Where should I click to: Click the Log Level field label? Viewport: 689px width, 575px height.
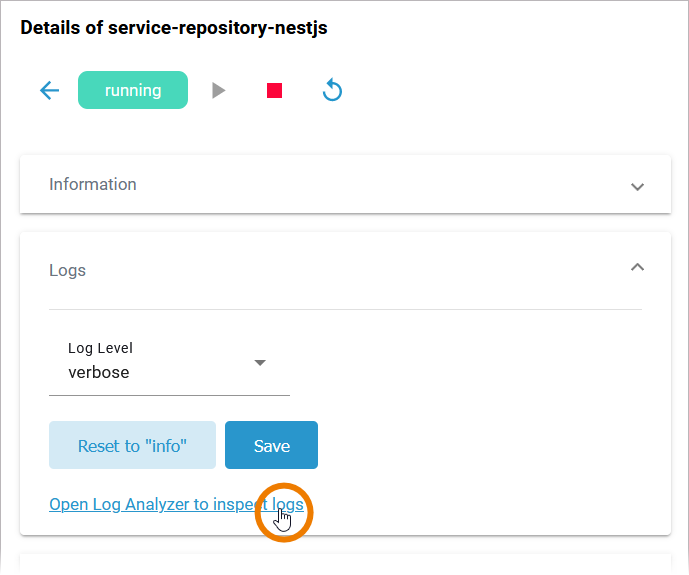100,348
